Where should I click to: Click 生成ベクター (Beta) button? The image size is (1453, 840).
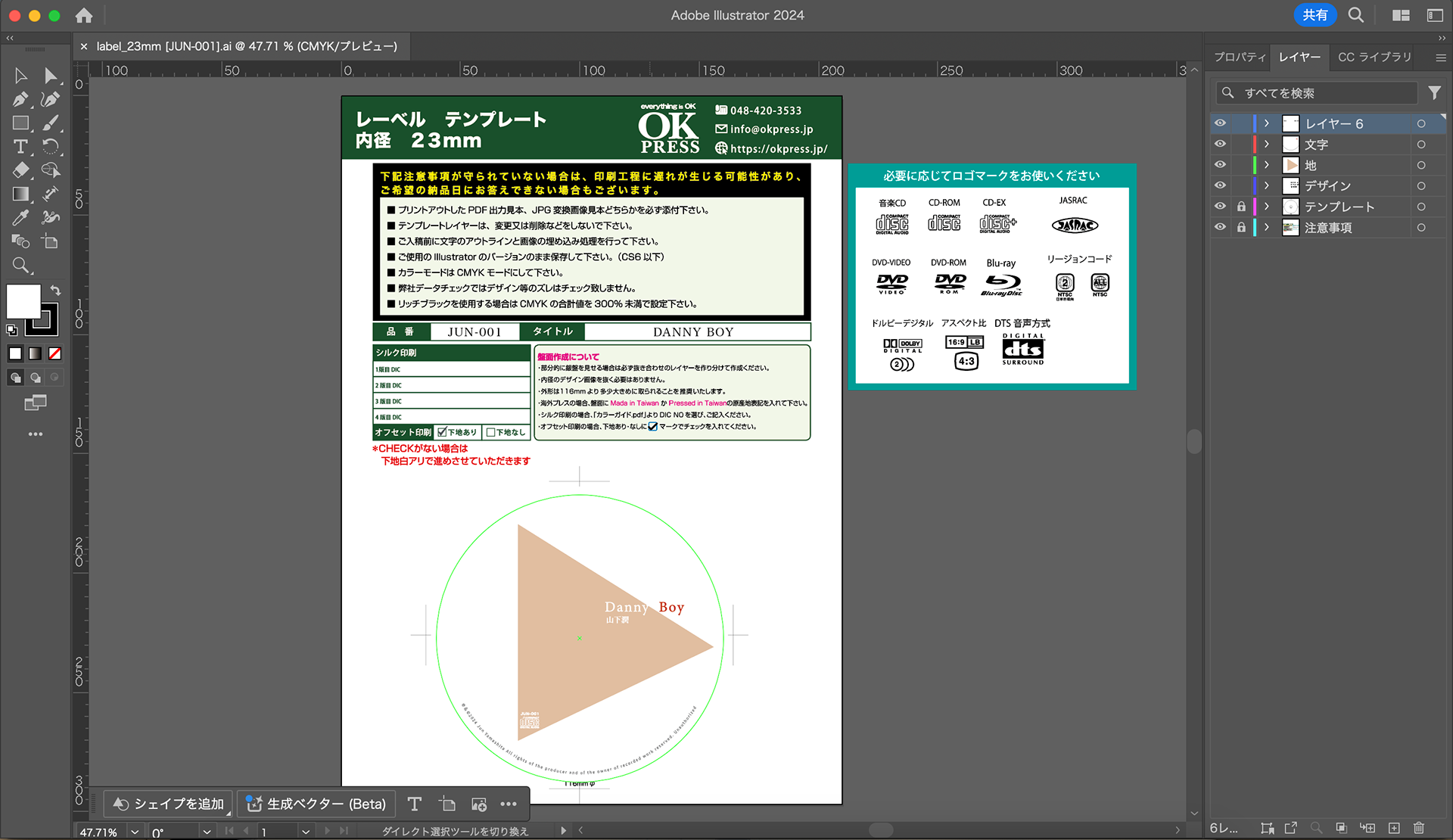pyautogui.click(x=316, y=804)
